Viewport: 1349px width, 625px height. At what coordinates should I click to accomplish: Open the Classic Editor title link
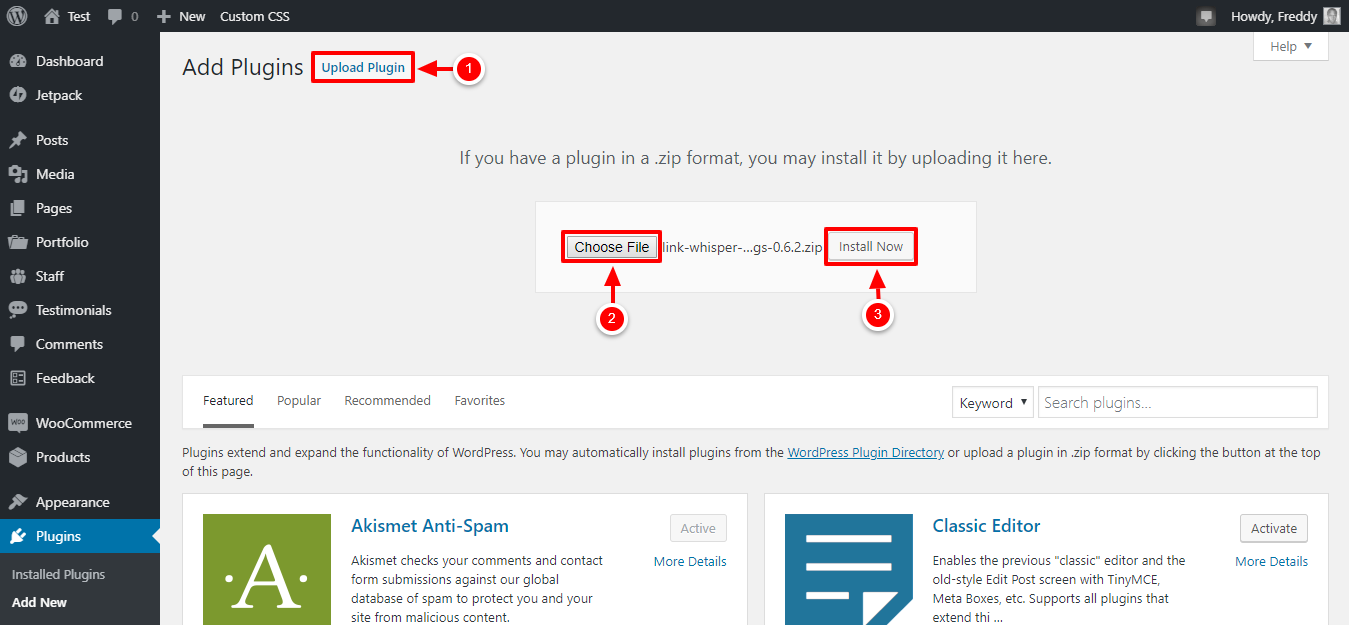coord(986,525)
